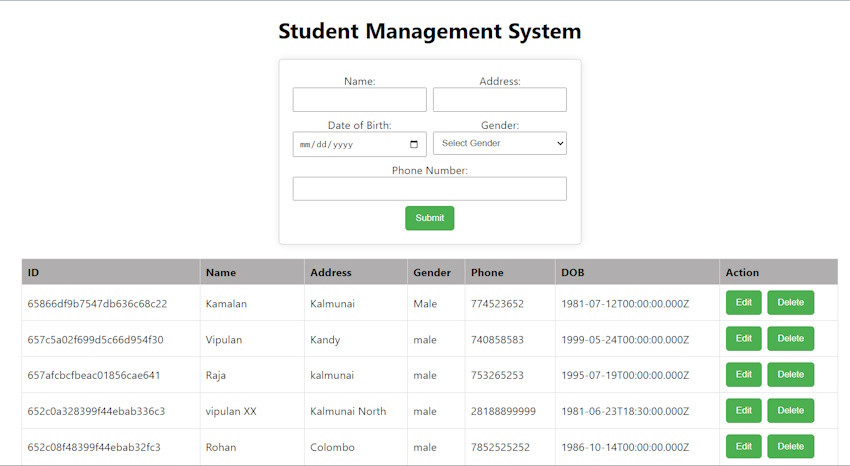Click the Date of Birth field

click(359, 144)
